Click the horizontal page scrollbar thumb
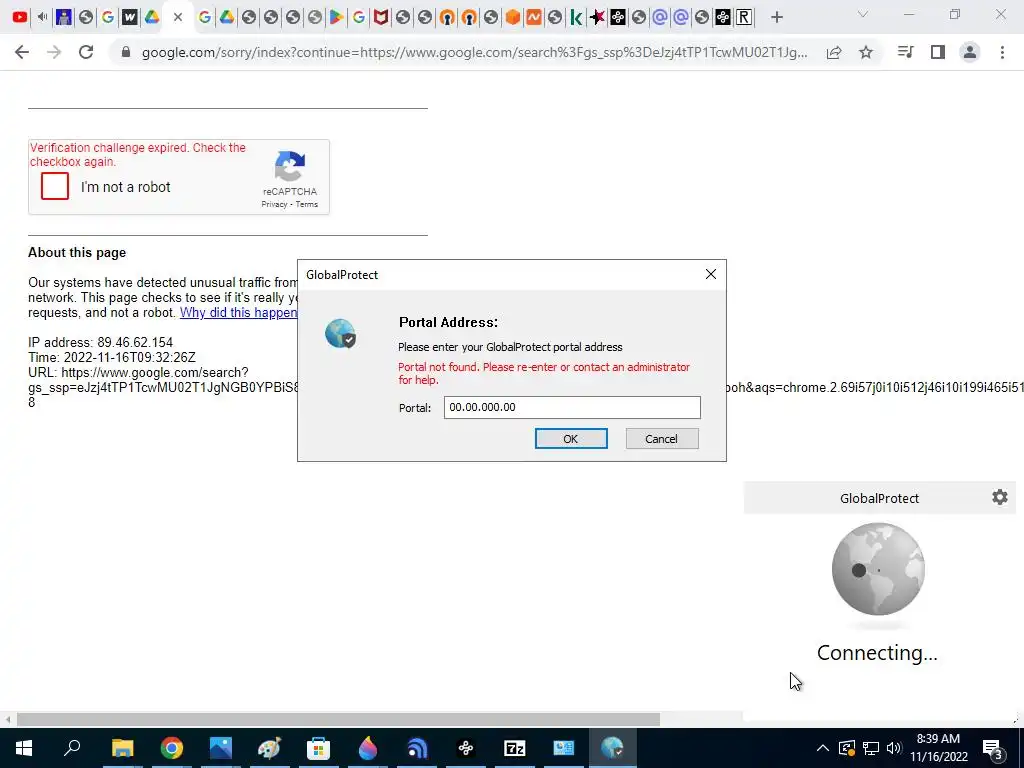The width and height of the screenshot is (1024, 768). coord(338,720)
